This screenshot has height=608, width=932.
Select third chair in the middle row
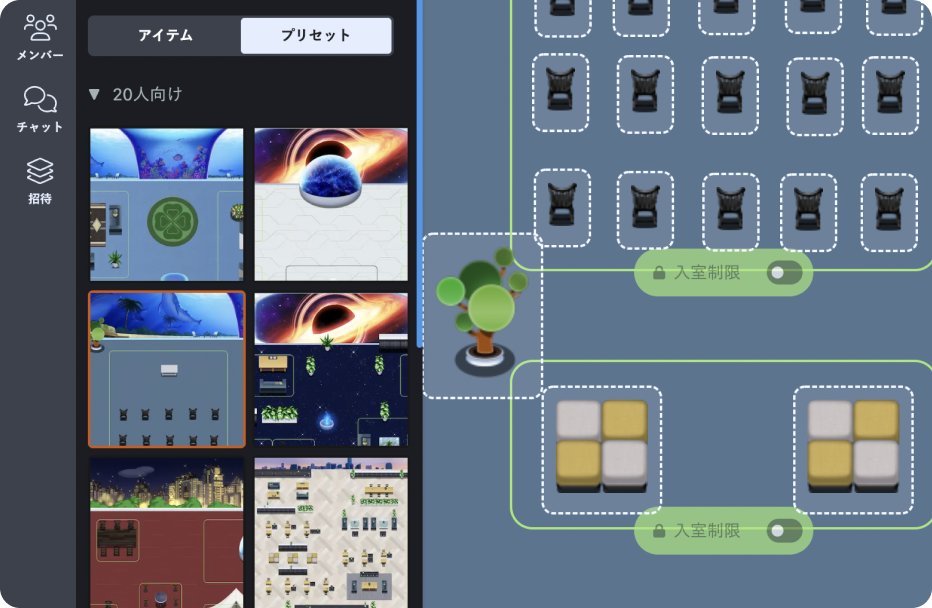[730, 95]
